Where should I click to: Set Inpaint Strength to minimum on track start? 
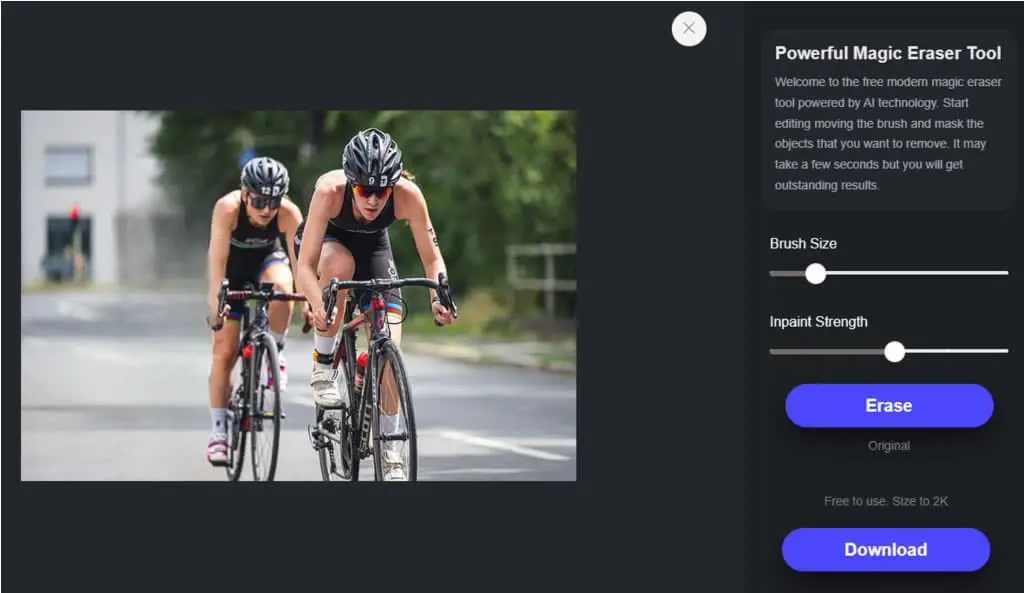tap(771, 351)
